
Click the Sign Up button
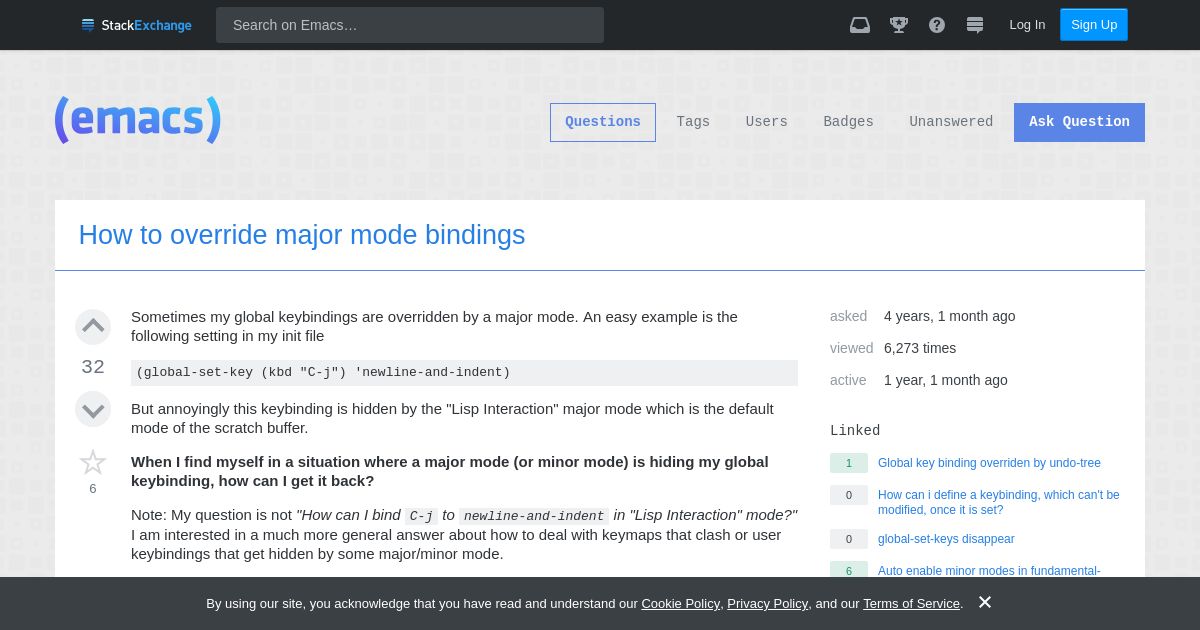point(1094,25)
